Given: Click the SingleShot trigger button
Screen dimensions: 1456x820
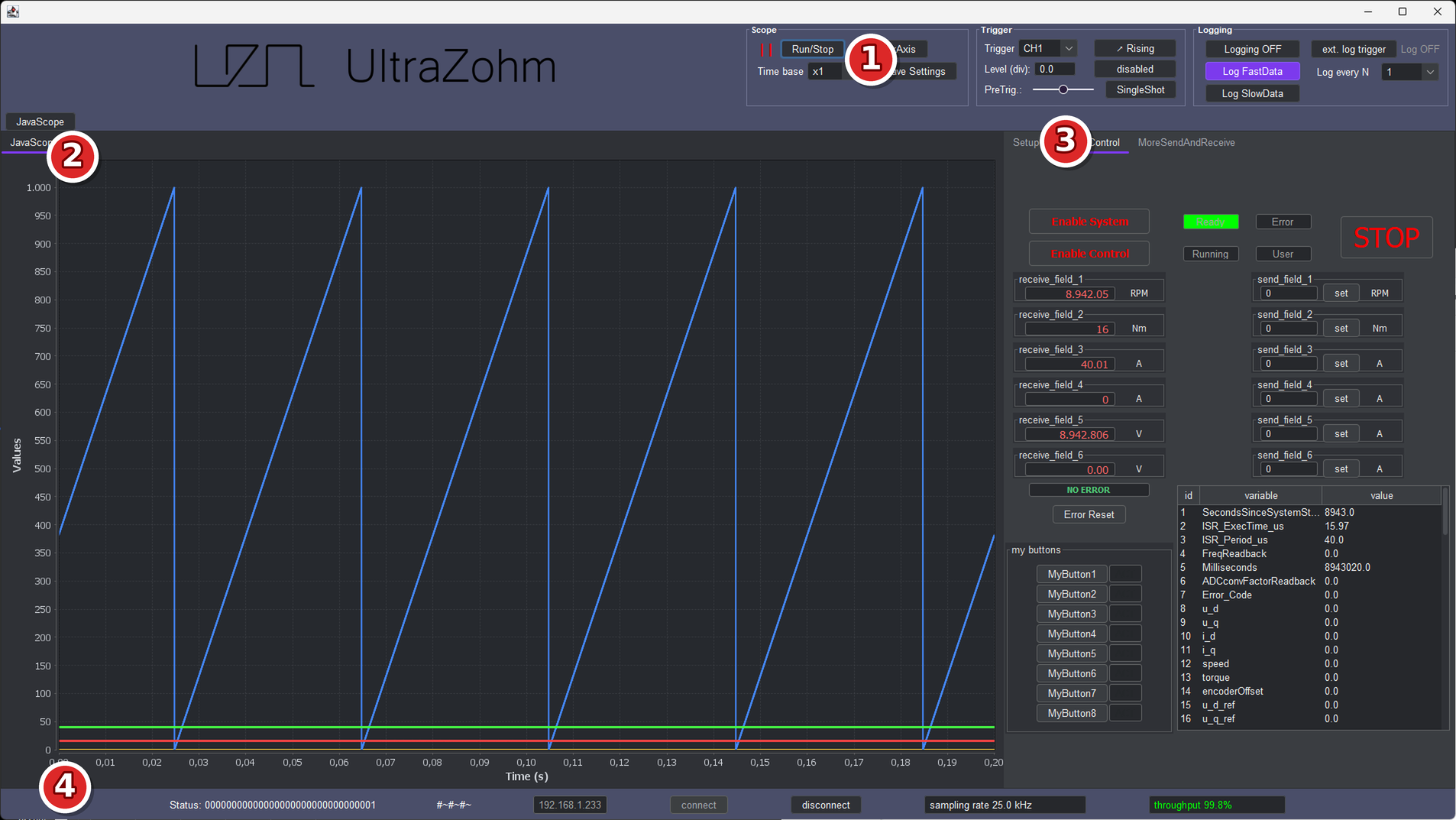Looking at the screenshot, I should point(1140,89).
